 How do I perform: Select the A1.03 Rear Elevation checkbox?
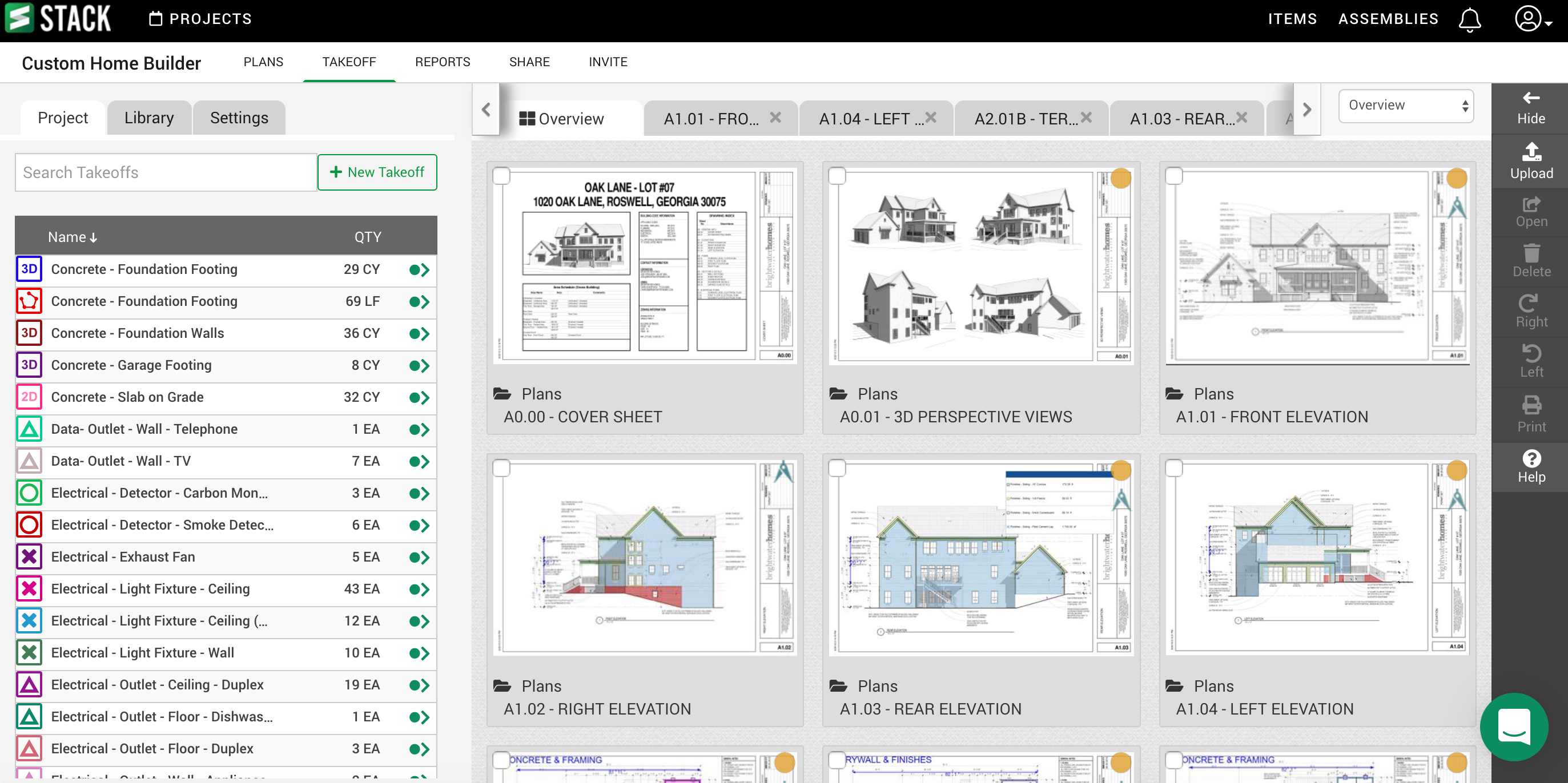(x=838, y=468)
